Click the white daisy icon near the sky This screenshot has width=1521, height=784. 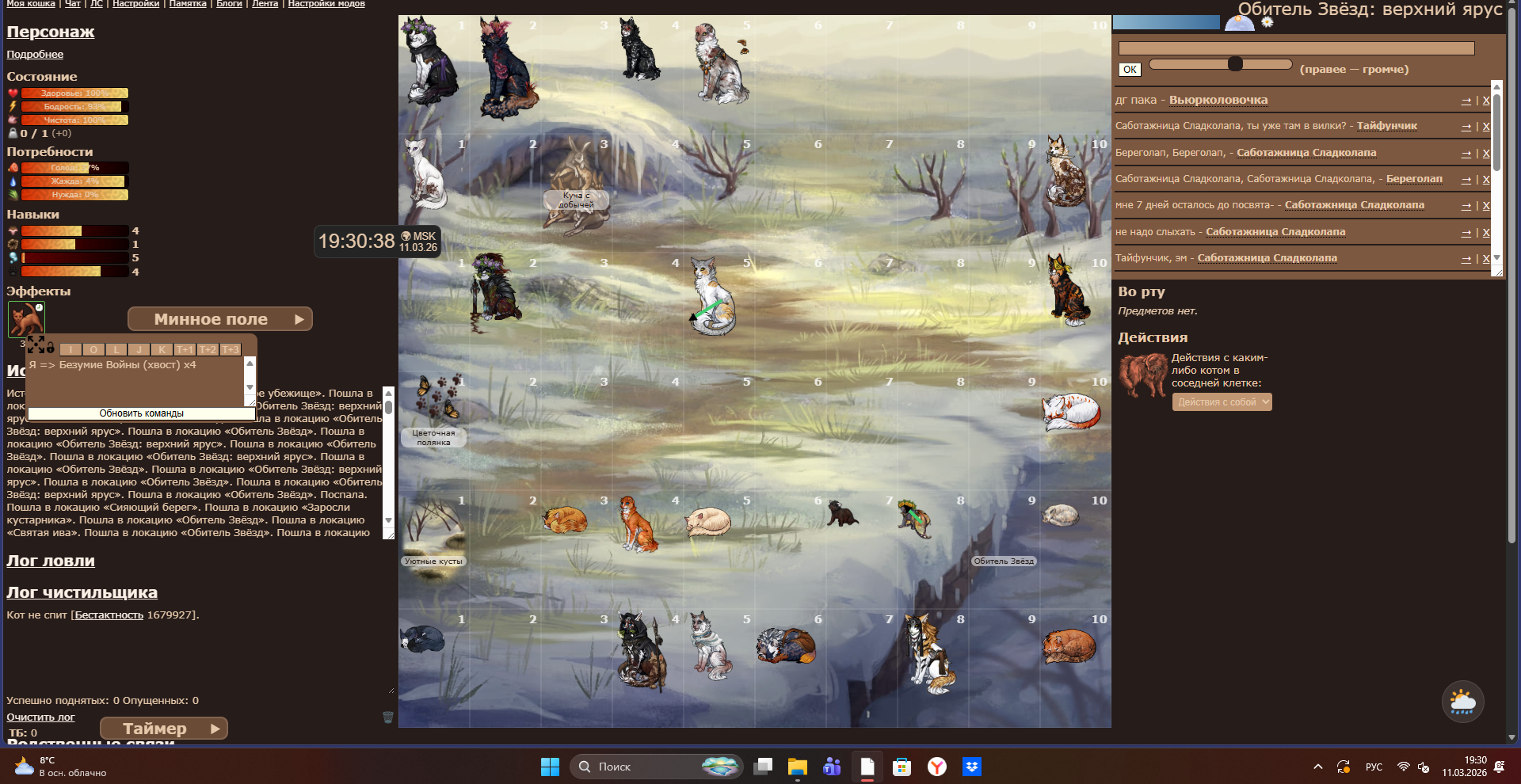pos(1267,22)
